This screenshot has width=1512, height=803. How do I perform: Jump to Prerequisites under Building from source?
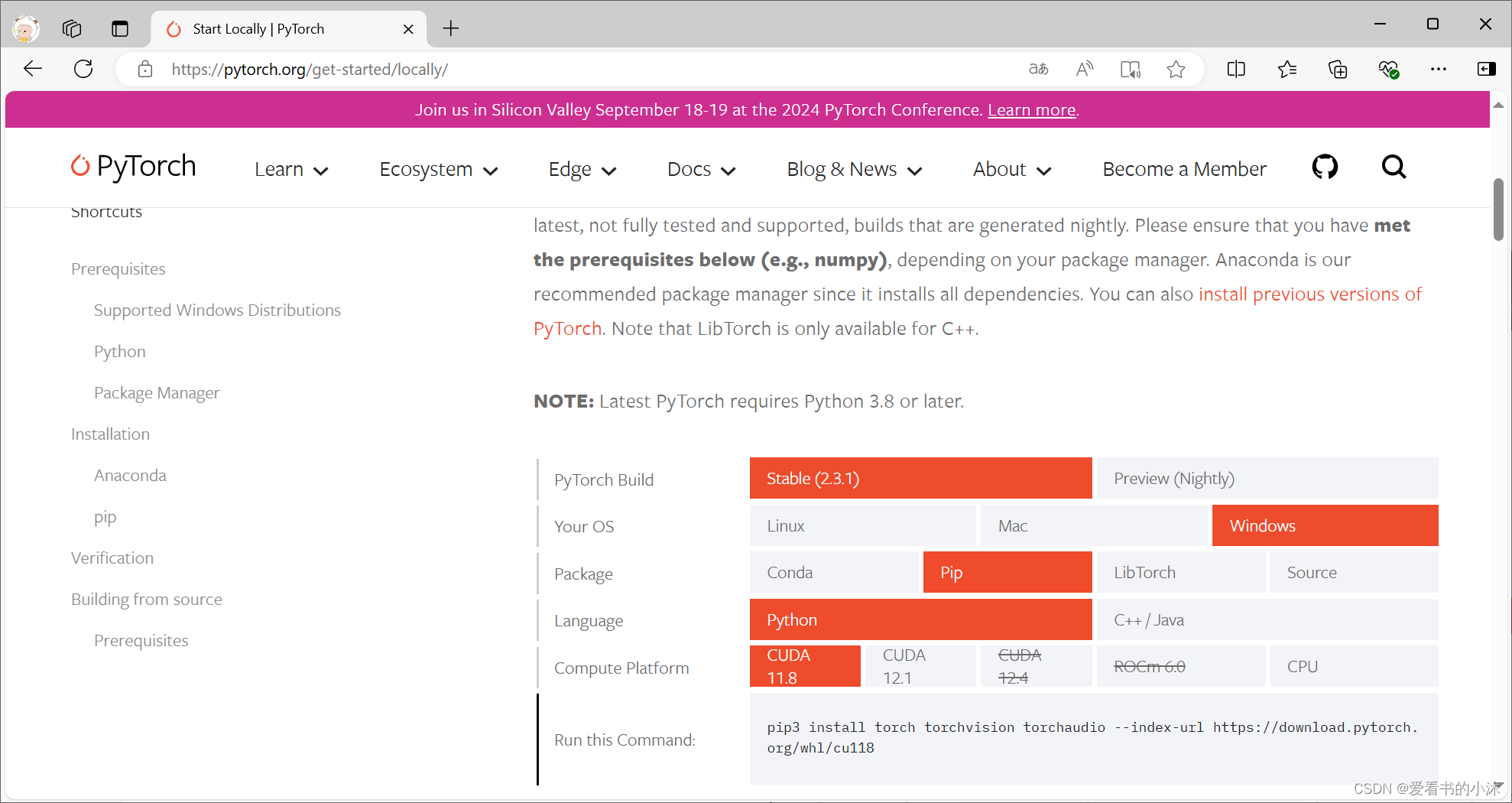(141, 641)
